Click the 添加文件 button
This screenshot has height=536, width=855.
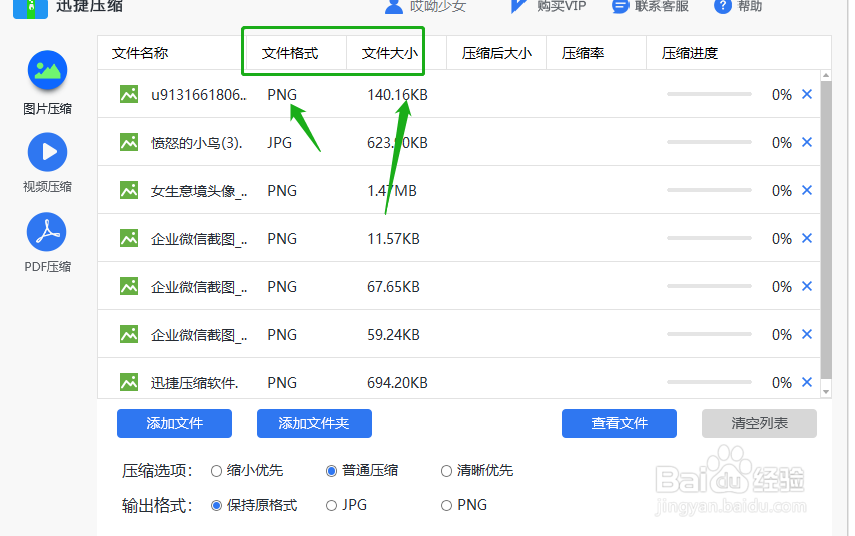click(x=174, y=423)
